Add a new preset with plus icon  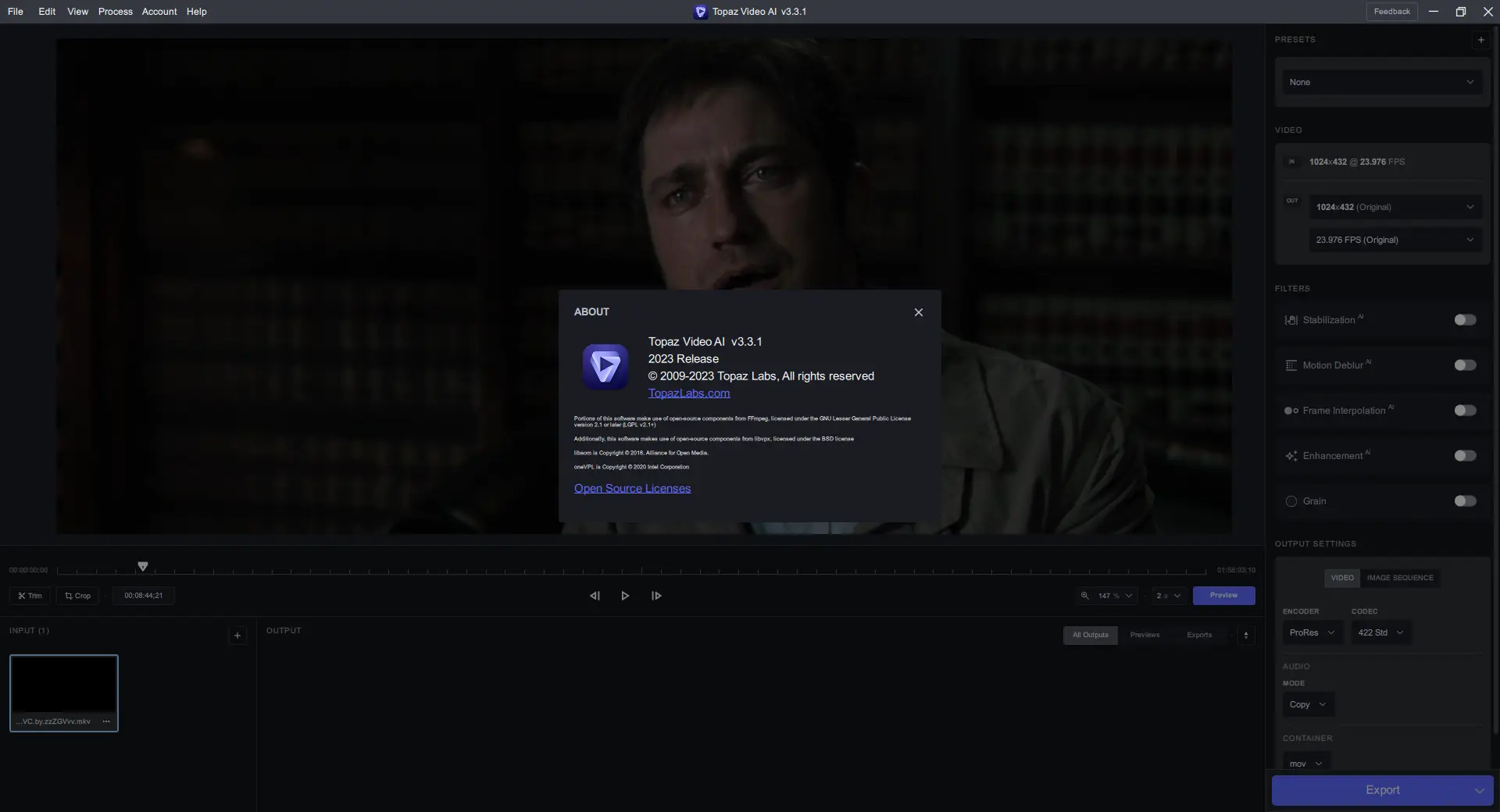click(1480, 40)
